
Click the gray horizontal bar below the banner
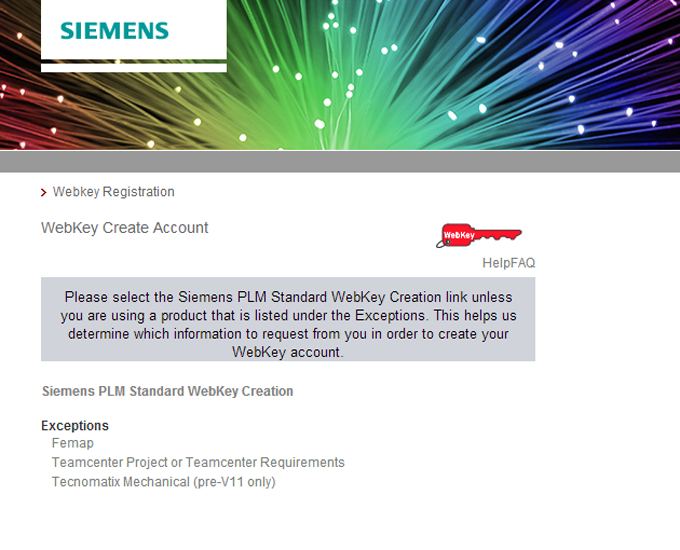[x=340, y=162]
